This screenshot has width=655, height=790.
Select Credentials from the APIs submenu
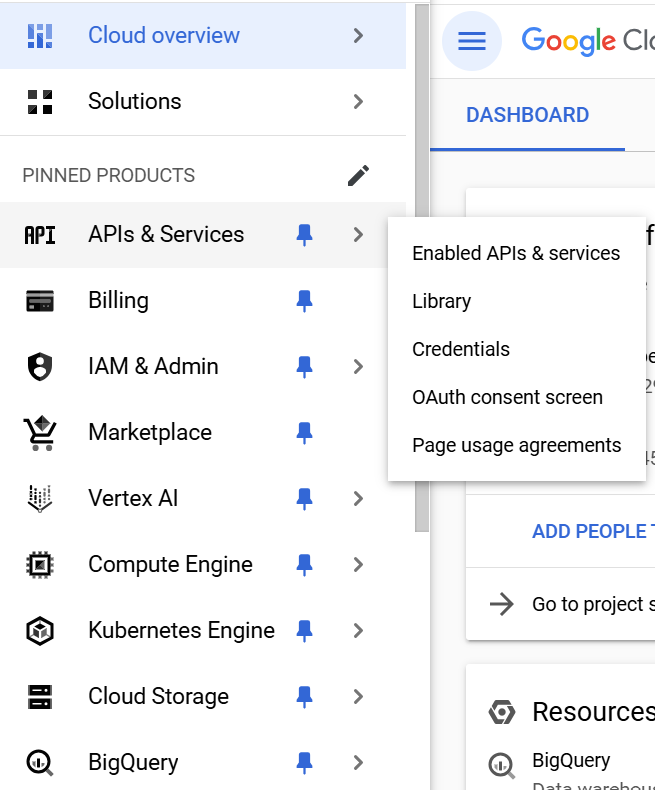click(x=461, y=349)
